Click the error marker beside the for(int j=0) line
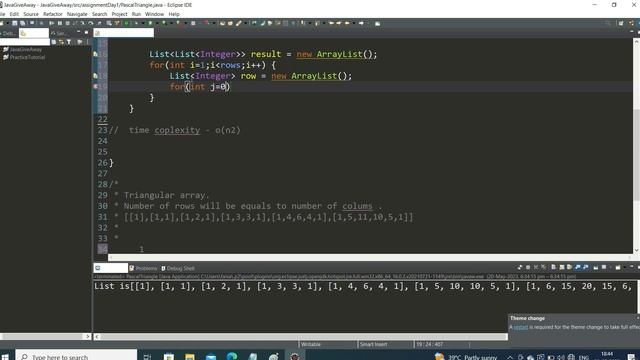Viewport: 640px width, 360px height. click(x=95, y=87)
